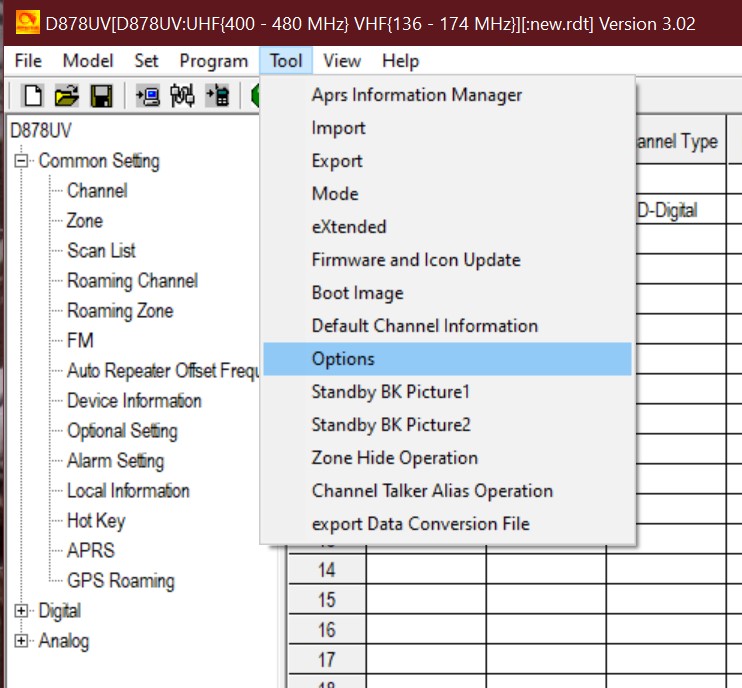742x688 pixels.
Task: Open the Zone tree item
Action: [x=84, y=221]
